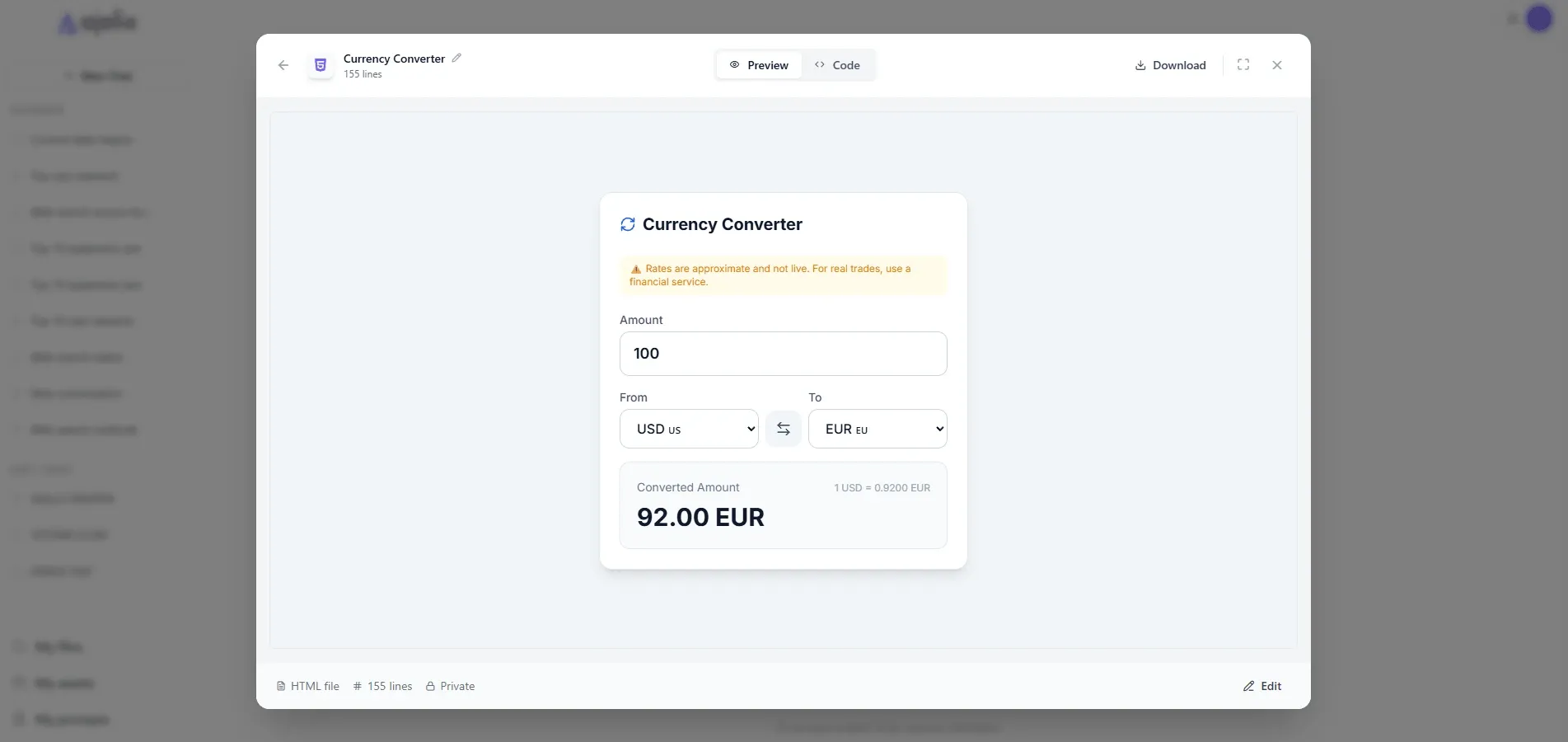Switch to the Code tab
The image size is (1568, 742).
coord(838,65)
